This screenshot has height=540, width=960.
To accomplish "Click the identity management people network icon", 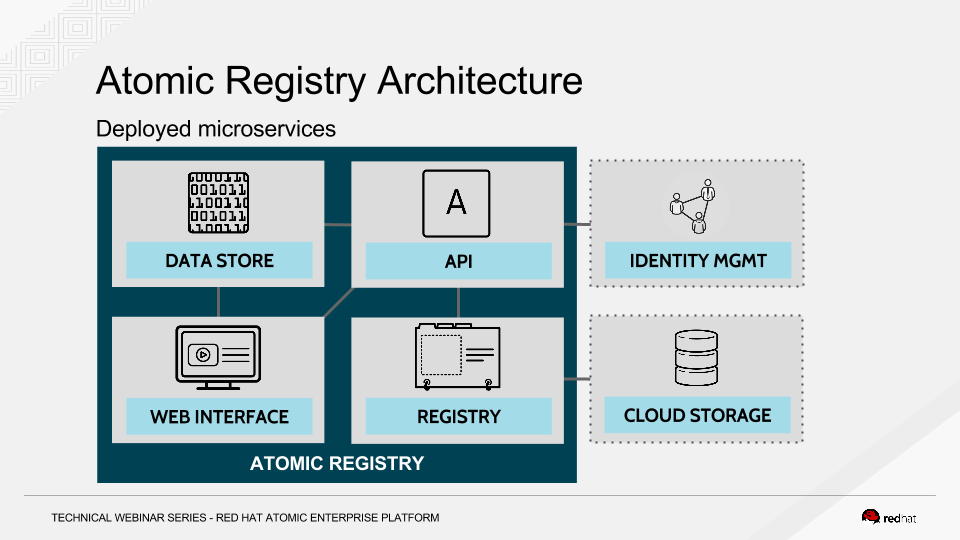I will [x=695, y=205].
